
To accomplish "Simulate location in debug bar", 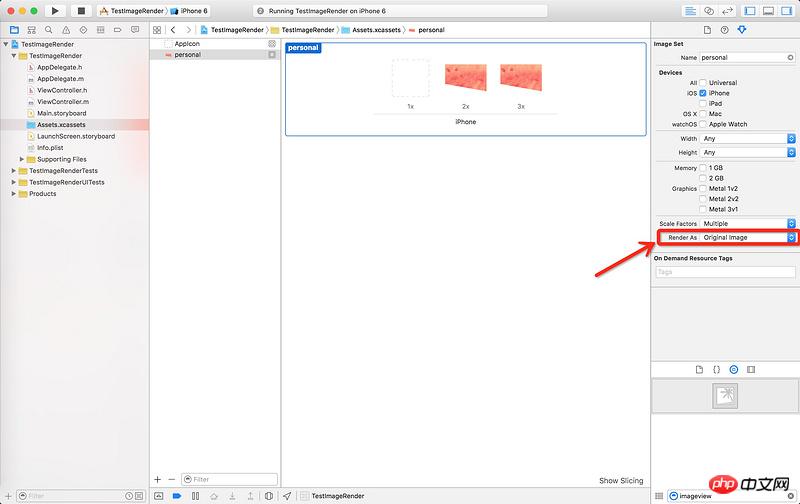I will (x=287, y=496).
